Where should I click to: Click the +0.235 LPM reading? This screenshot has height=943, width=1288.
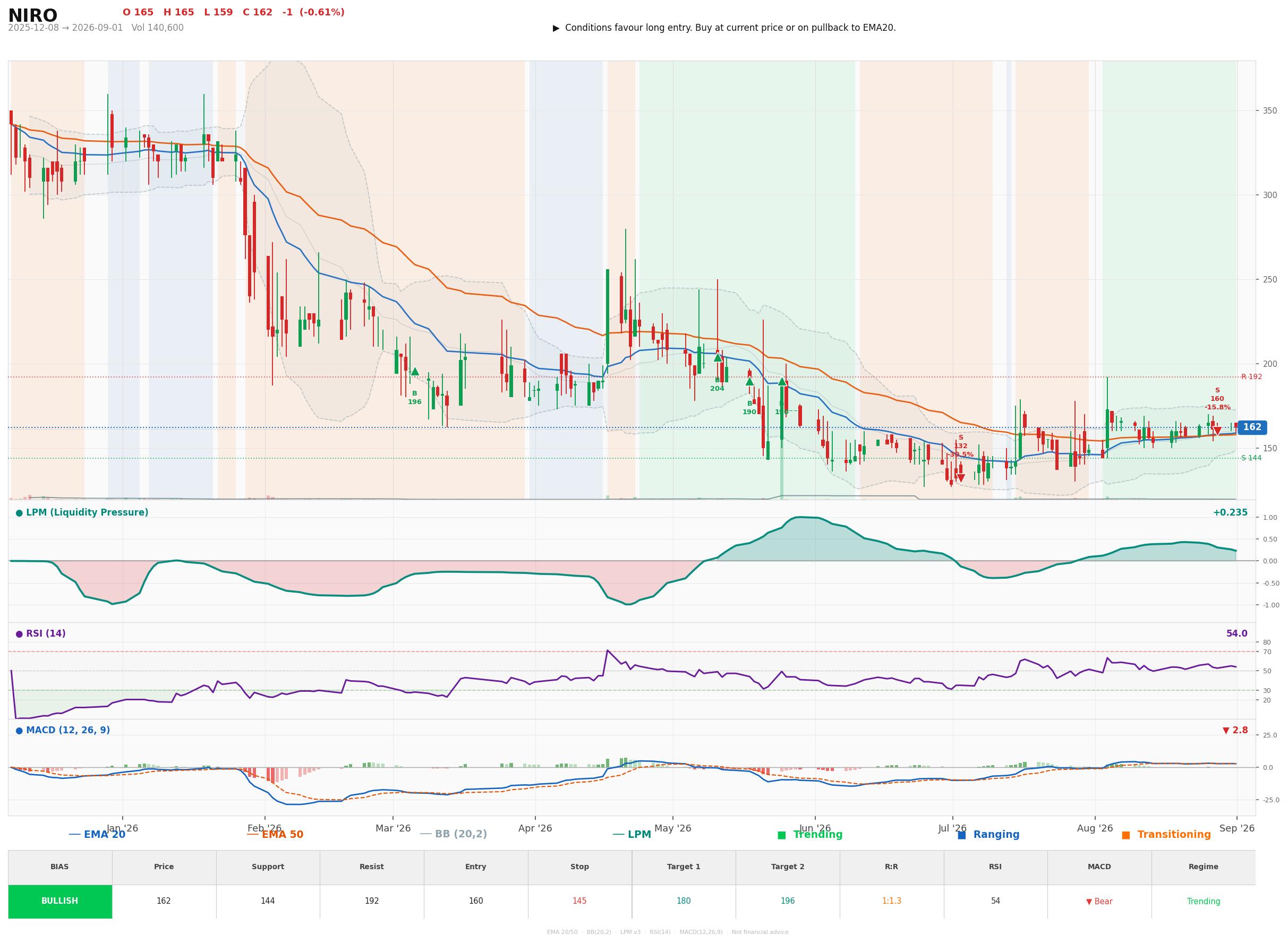(1230, 513)
